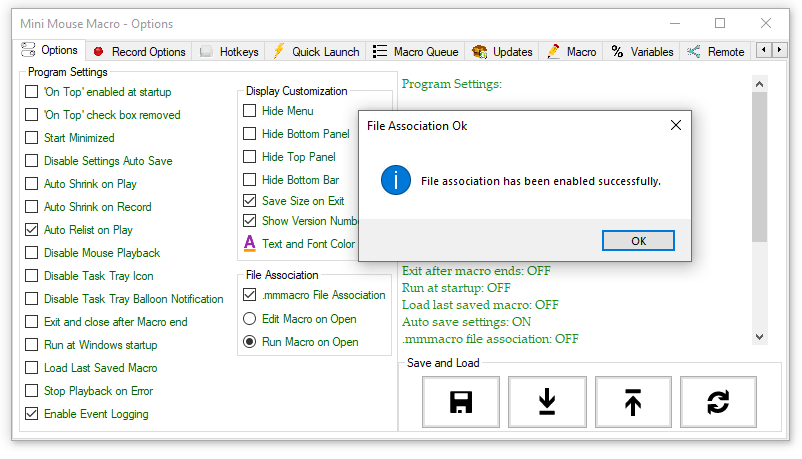
Task: Check the Hide Menu option
Action: pyautogui.click(x=250, y=111)
